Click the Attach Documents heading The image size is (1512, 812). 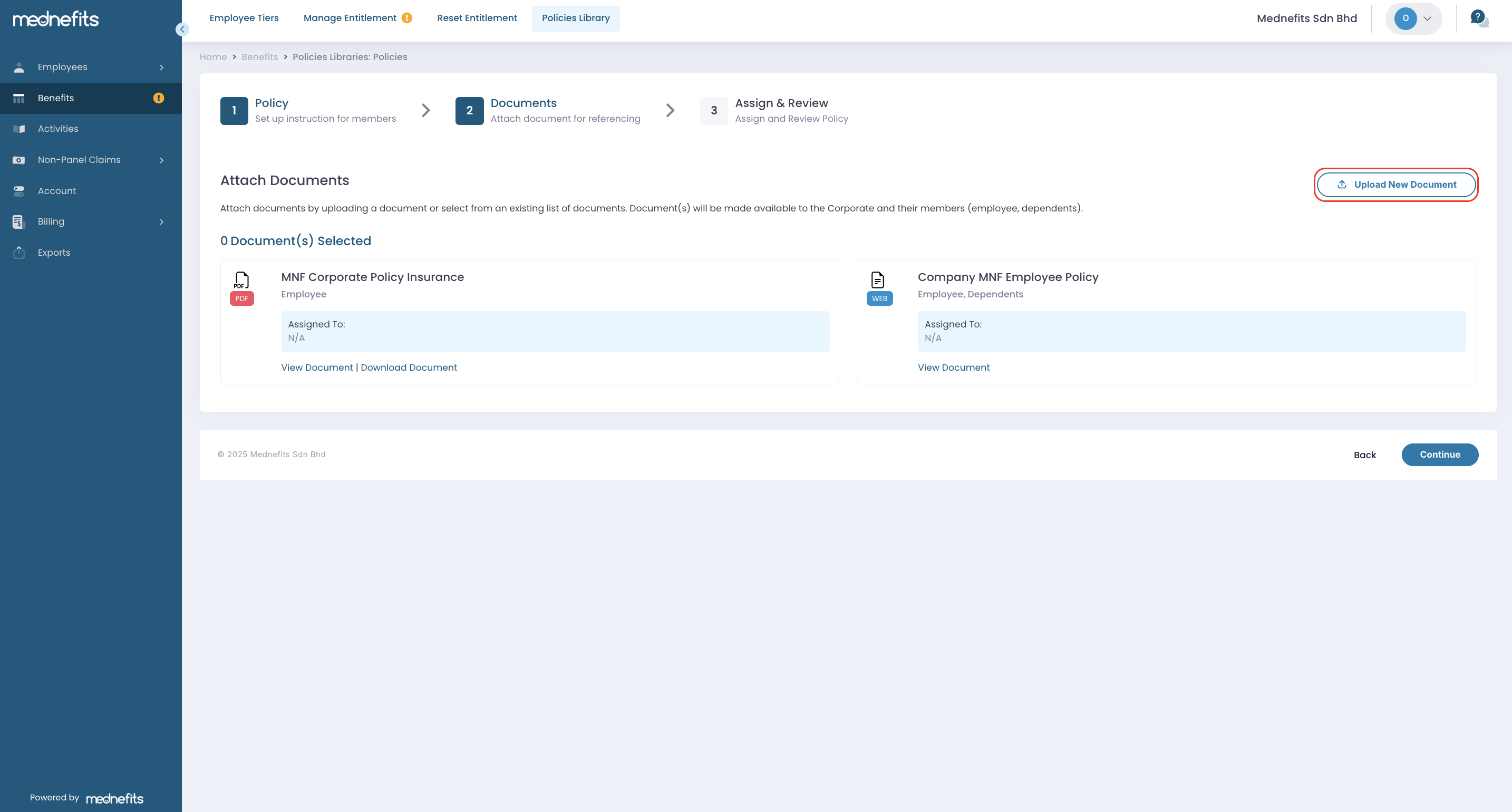click(285, 180)
